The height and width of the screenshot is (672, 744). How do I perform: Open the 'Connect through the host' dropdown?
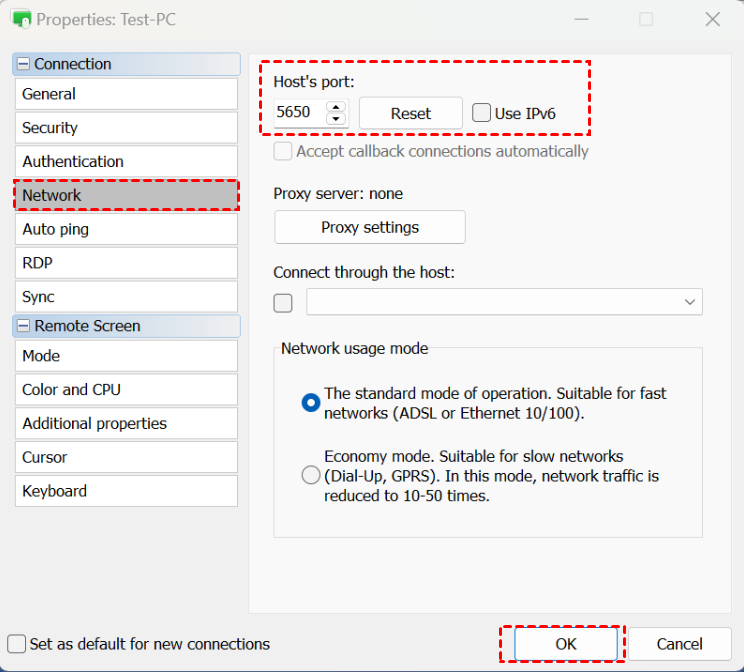point(689,302)
